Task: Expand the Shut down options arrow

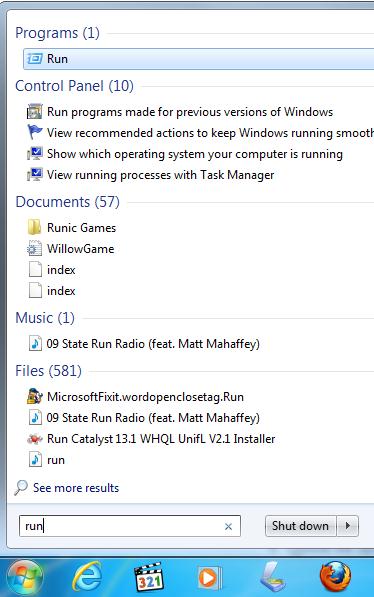Action: (x=347, y=526)
